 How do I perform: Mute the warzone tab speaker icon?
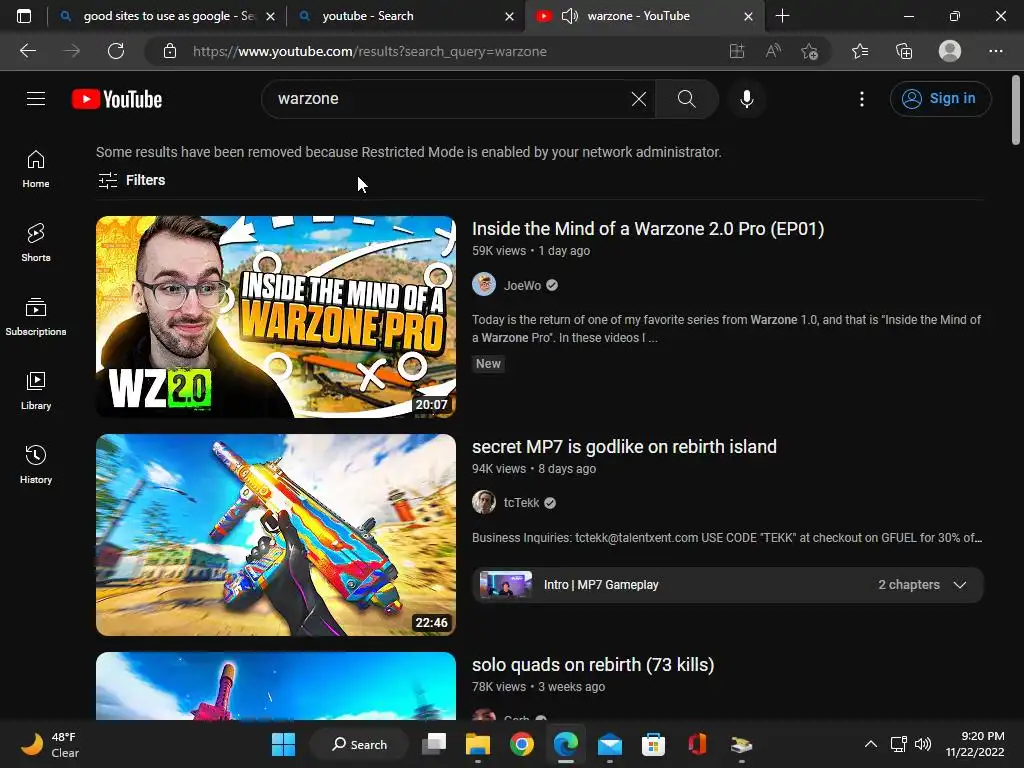569,16
